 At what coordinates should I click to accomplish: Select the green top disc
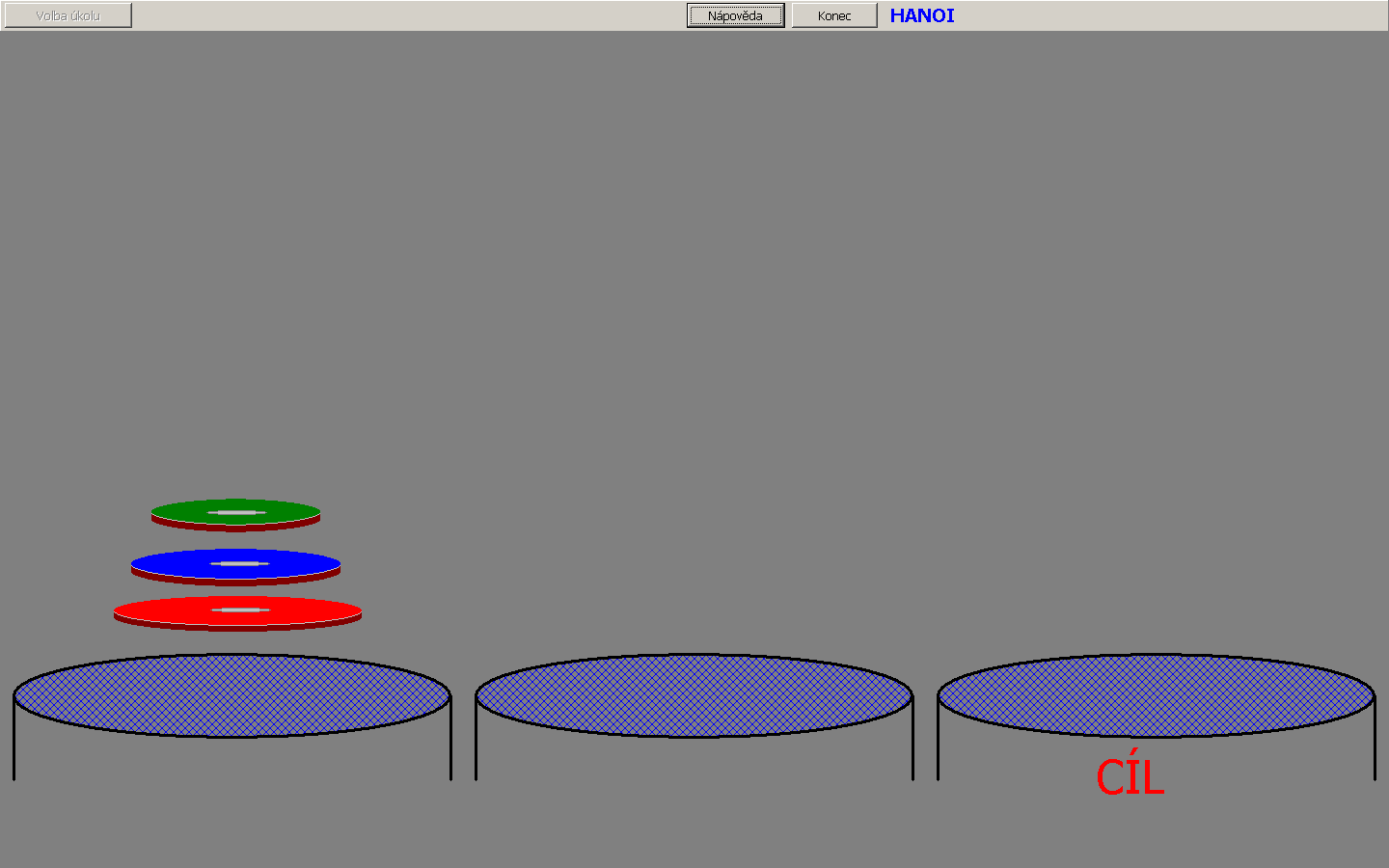tap(235, 514)
